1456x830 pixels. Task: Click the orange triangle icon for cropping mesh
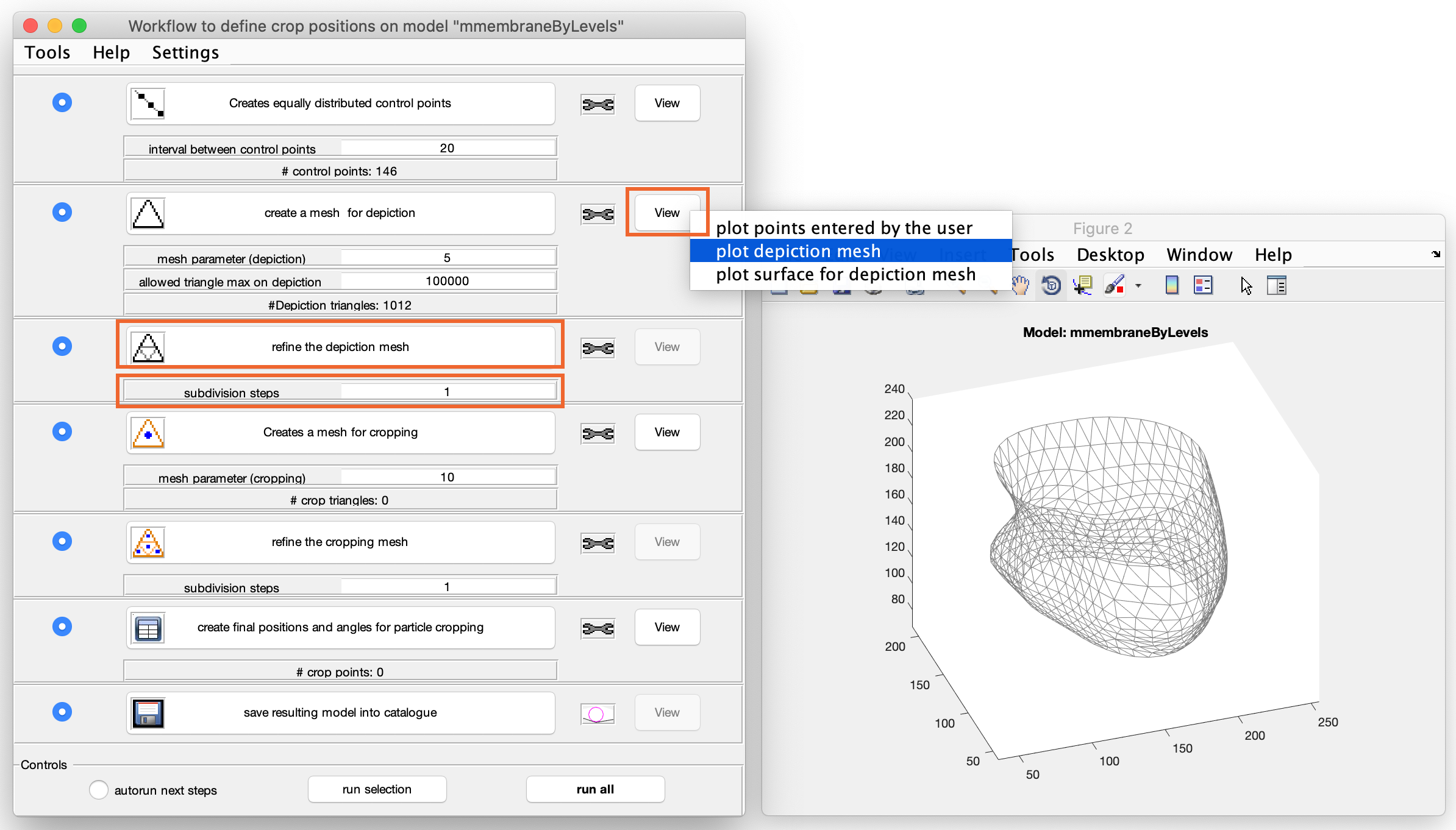148,433
